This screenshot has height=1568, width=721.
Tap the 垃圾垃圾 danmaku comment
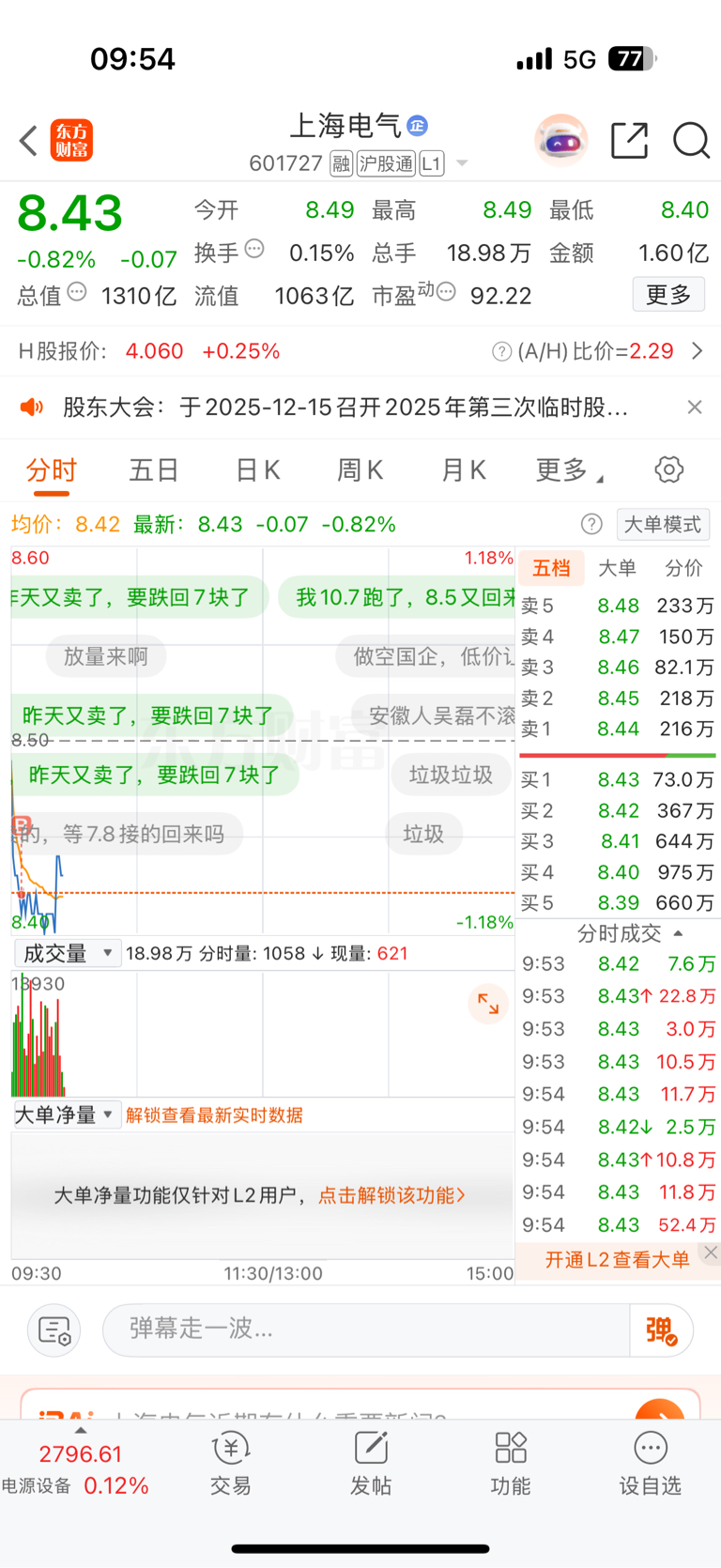point(451,775)
